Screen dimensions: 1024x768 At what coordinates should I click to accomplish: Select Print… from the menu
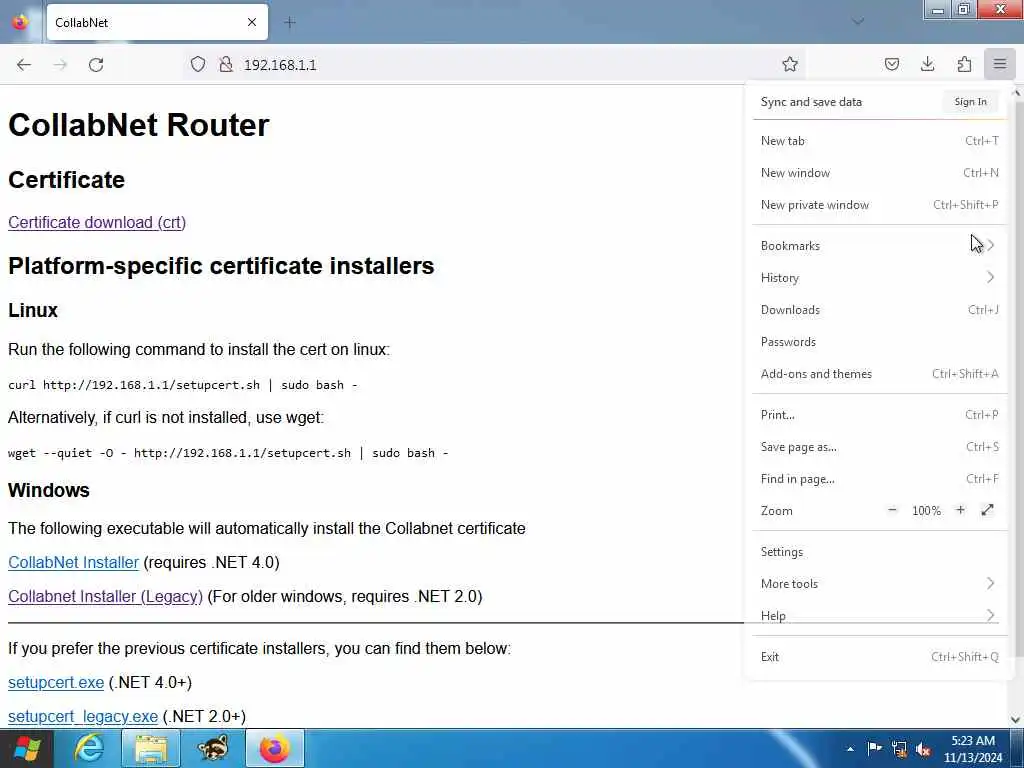pyautogui.click(x=879, y=415)
